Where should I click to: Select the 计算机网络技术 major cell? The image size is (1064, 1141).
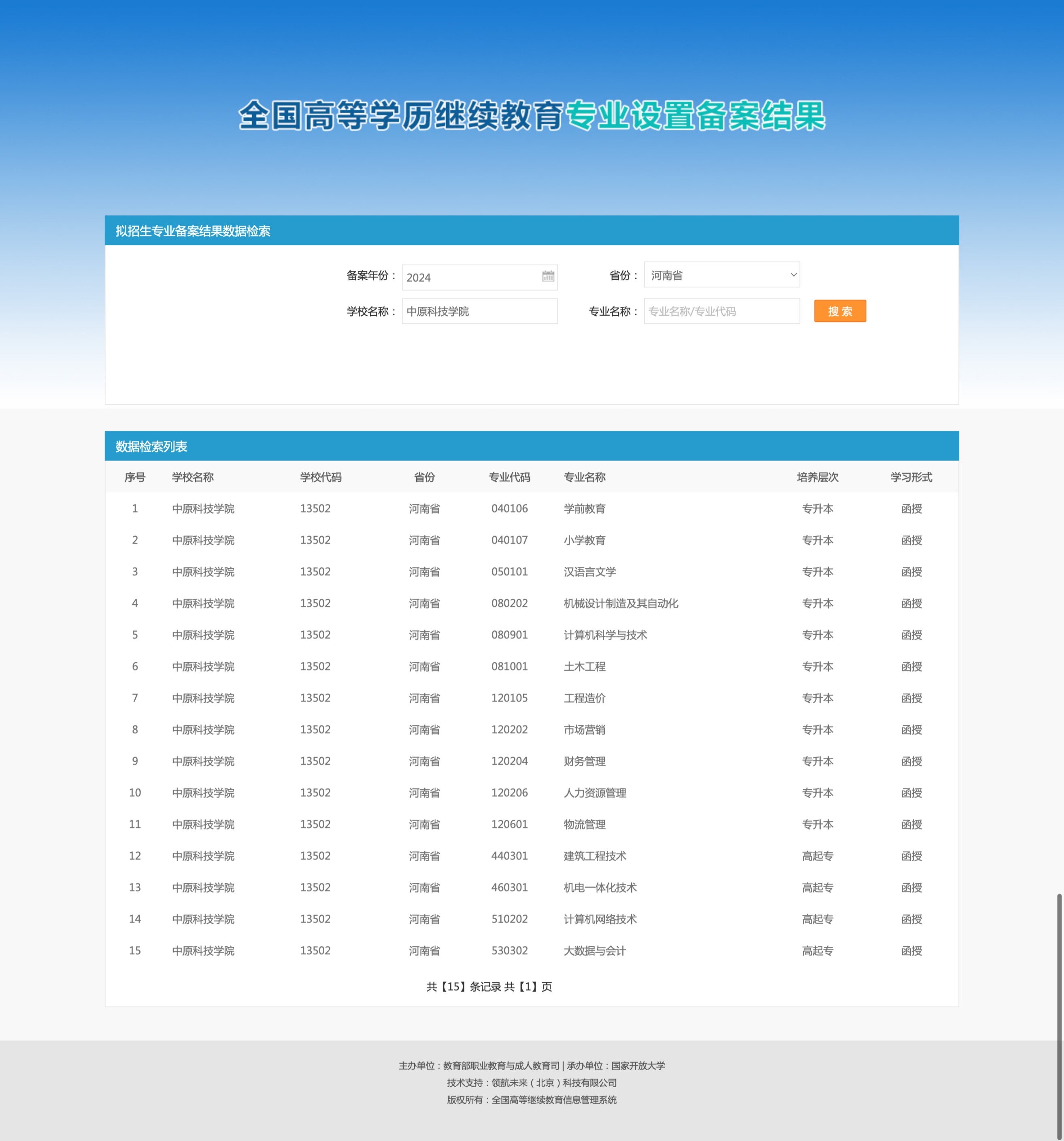(600, 920)
